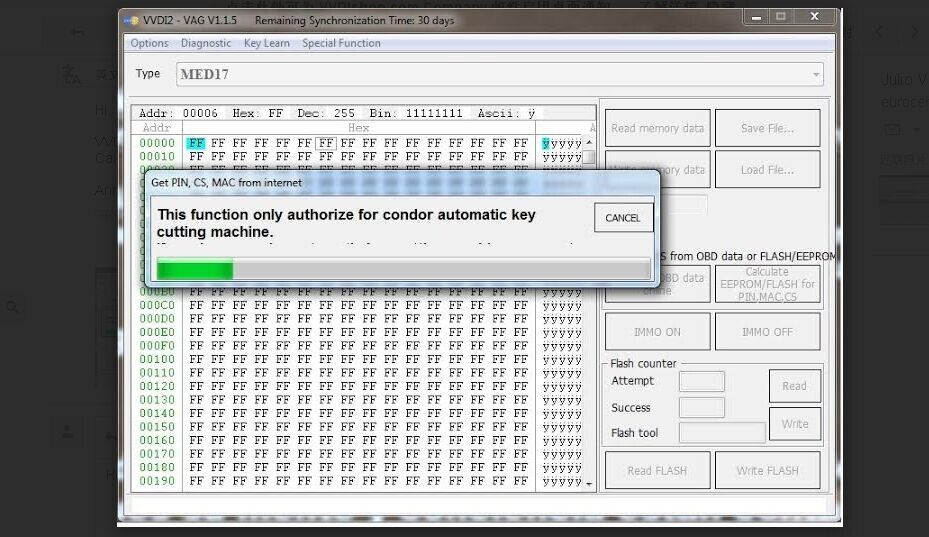Click the Flash counter Read button
This screenshot has width=929, height=537.
click(x=795, y=386)
